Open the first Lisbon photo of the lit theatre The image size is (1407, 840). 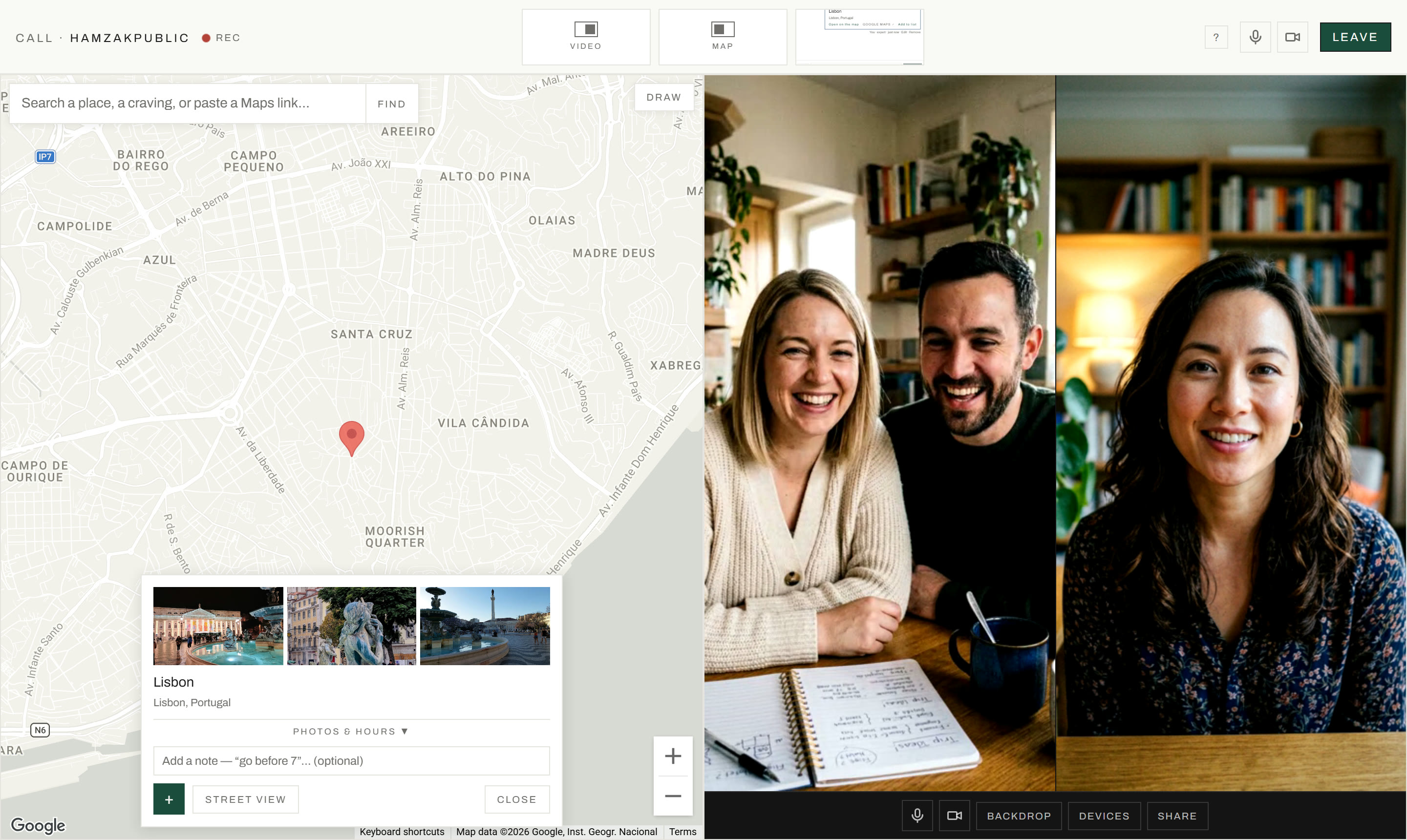tap(218, 626)
